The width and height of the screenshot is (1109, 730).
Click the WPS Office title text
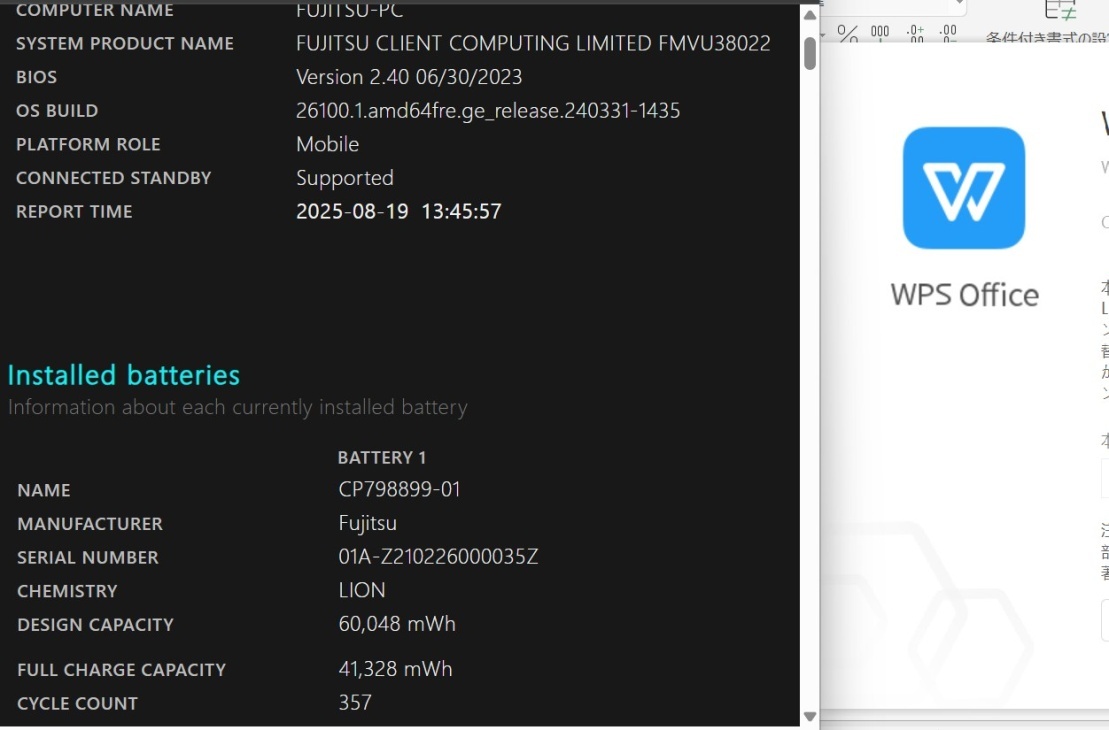(x=965, y=295)
